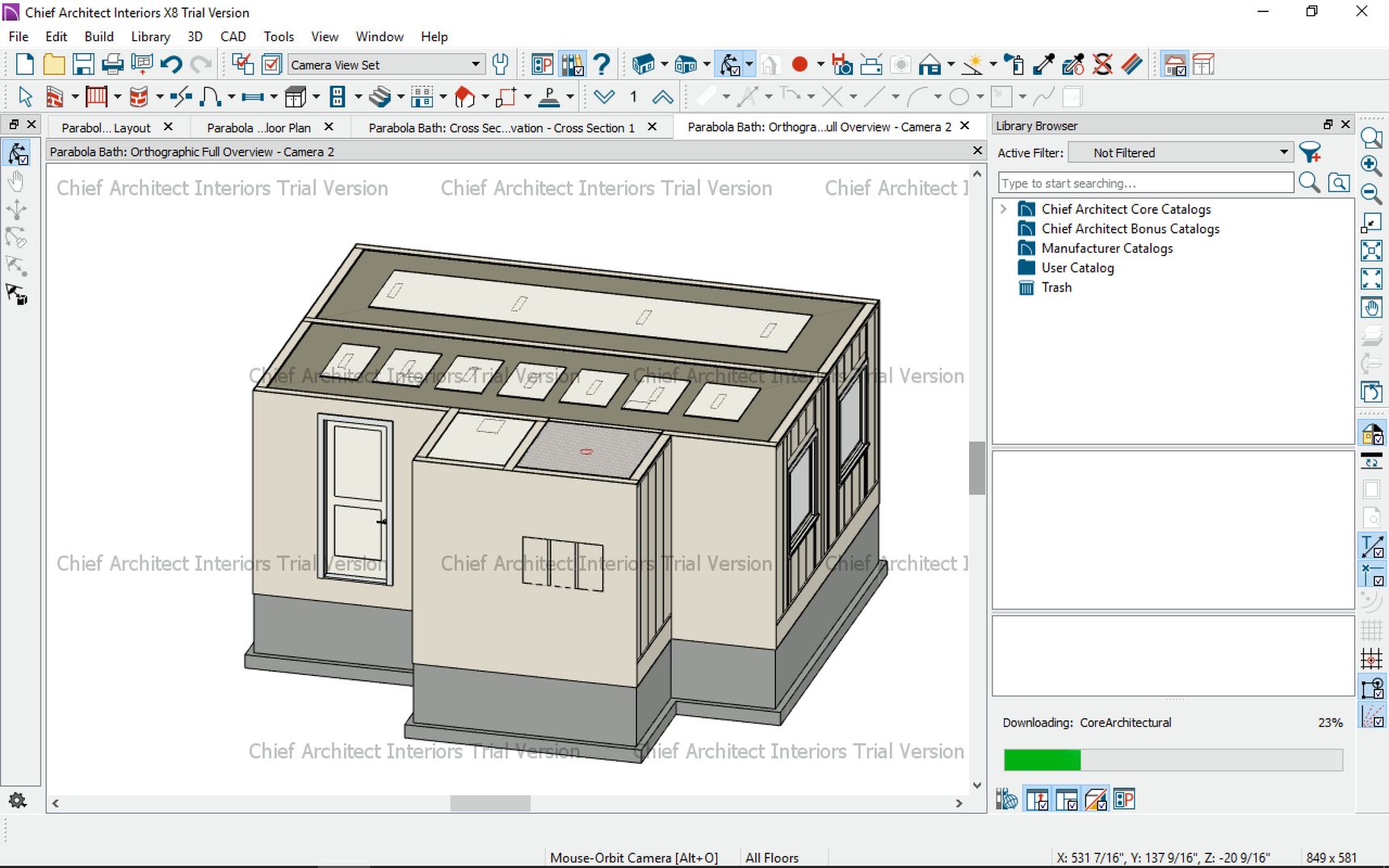Image resolution: width=1389 pixels, height=868 pixels.
Task: Select the Mouse-Orbit Camera tool on left toolbar
Action: [x=18, y=153]
